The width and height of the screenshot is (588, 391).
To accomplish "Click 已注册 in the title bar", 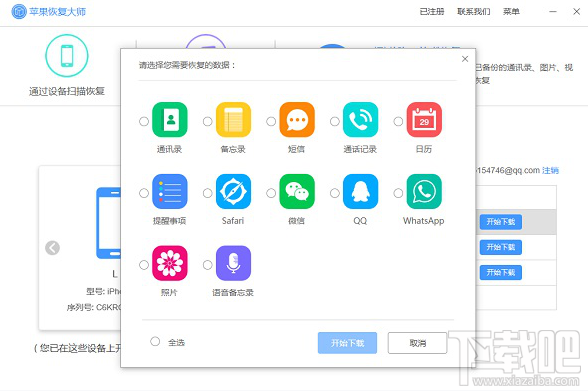I will tap(432, 12).
